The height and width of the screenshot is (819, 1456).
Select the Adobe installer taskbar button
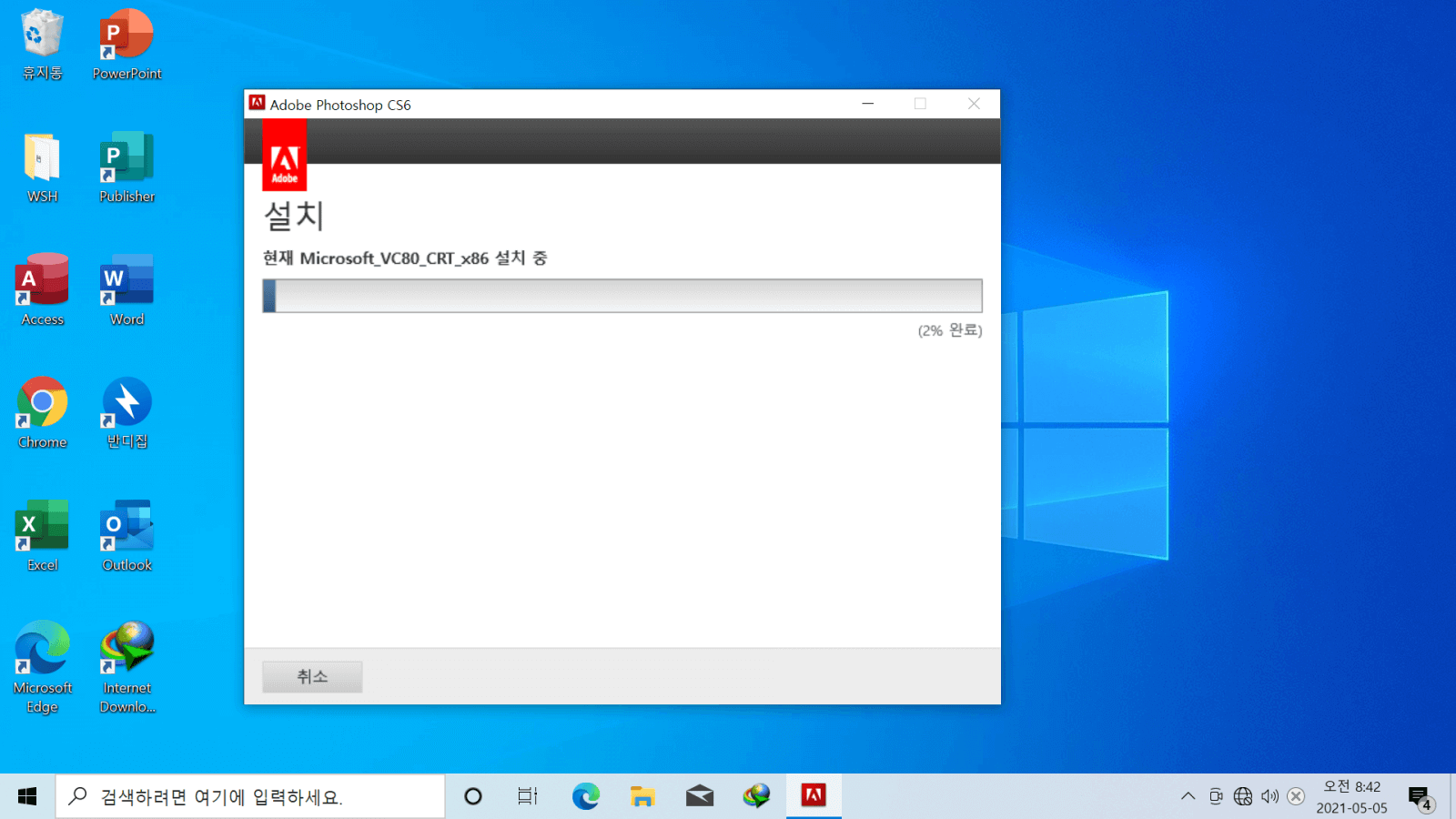814,796
